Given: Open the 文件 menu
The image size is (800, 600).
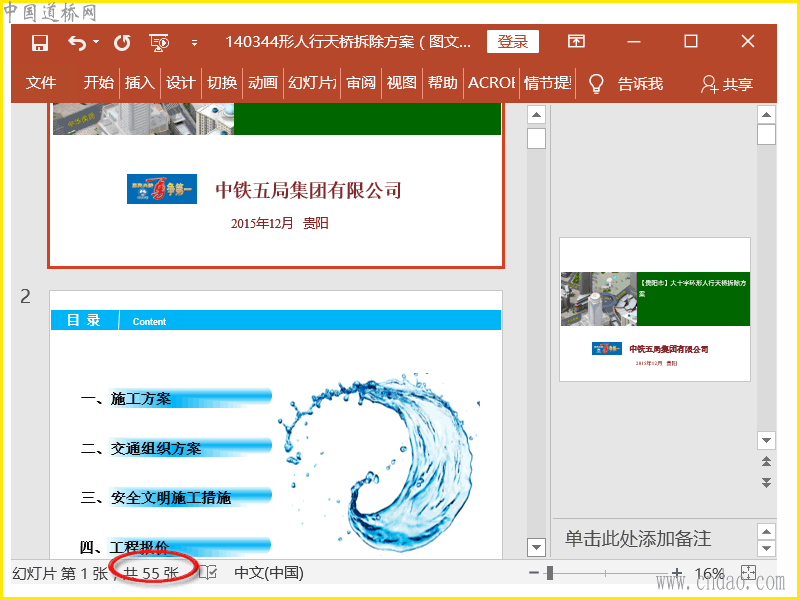Looking at the screenshot, I should point(41,83).
